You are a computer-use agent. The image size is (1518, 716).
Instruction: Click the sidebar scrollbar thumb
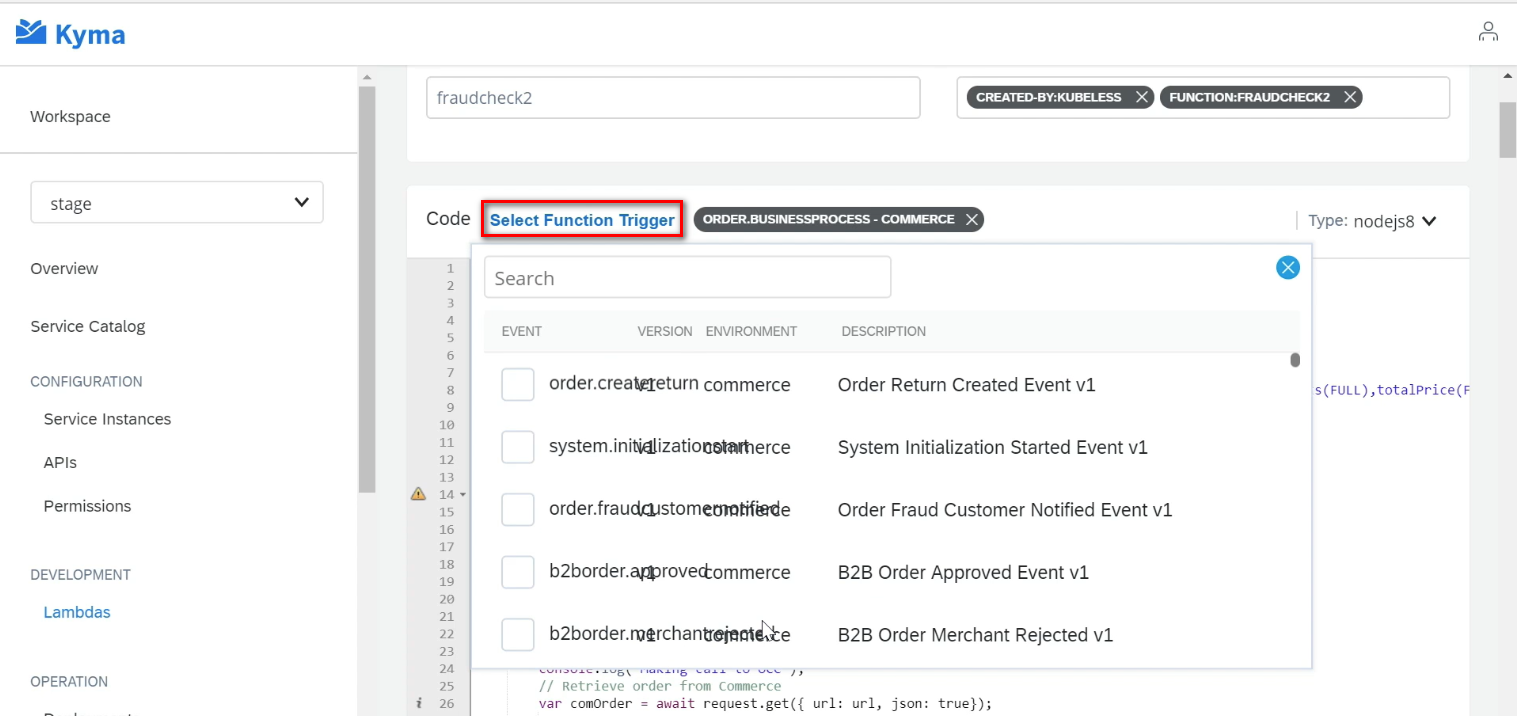point(366,289)
